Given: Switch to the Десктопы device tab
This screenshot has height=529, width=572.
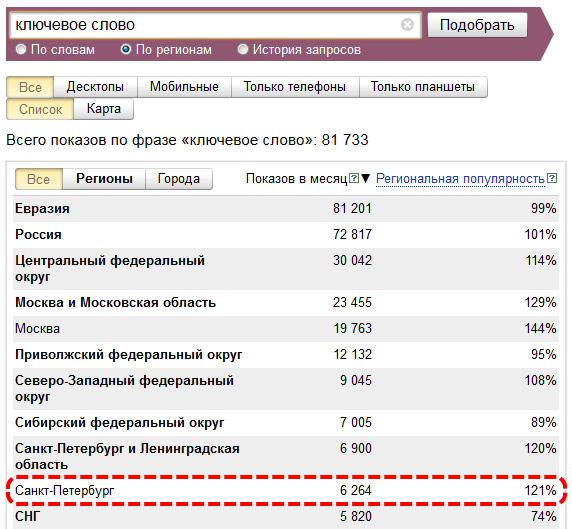Looking at the screenshot, I should click(95, 87).
